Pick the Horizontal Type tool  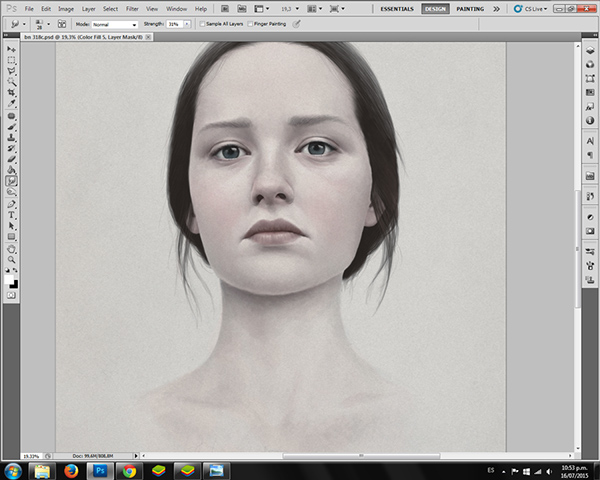tap(11, 214)
